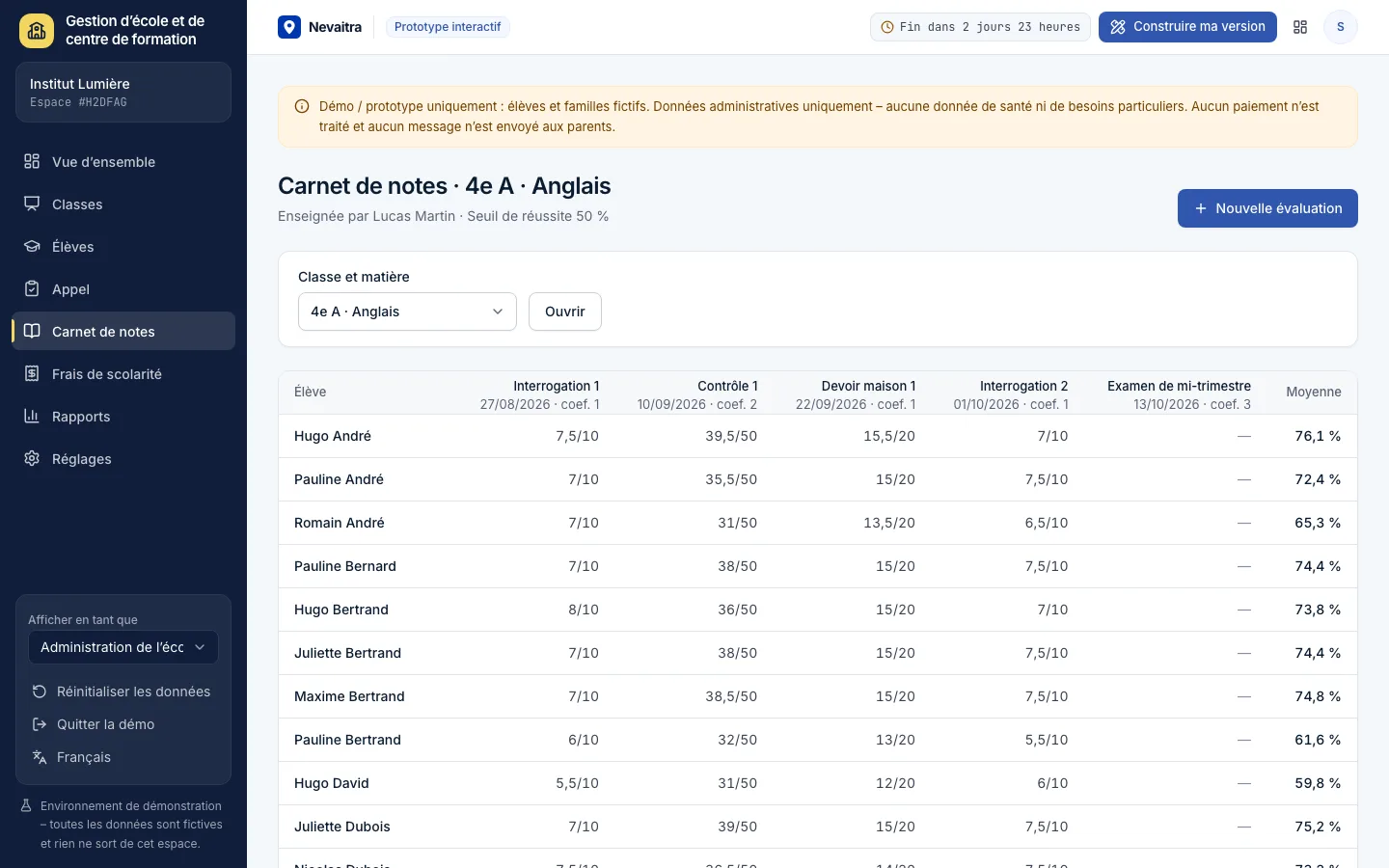Click Pauline Bertrand's 61,6 % average
The image size is (1389, 868).
pos(1318,740)
